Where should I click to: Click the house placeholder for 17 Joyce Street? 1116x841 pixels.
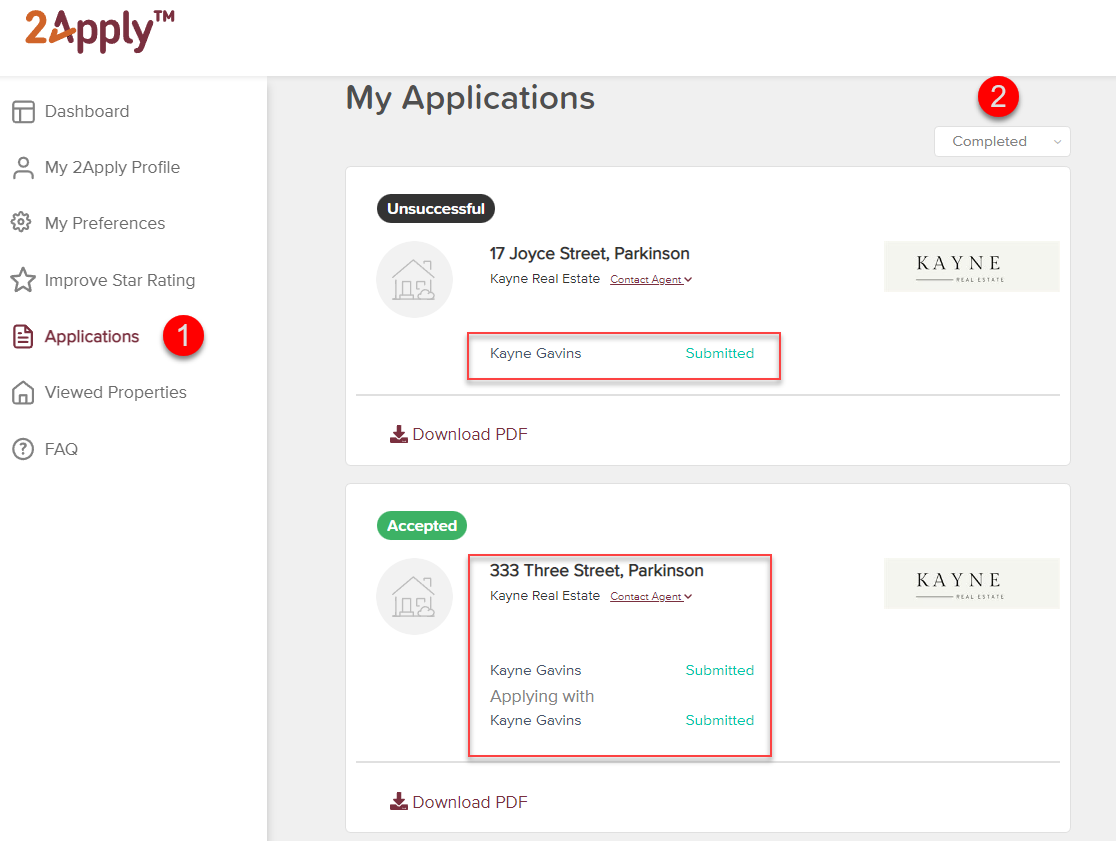tap(414, 280)
